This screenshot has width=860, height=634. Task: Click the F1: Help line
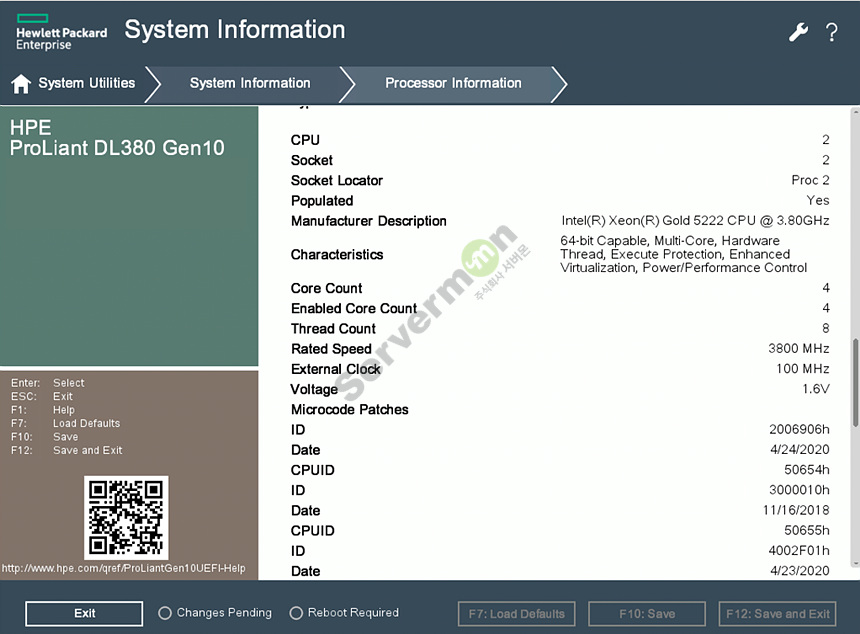(43, 410)
